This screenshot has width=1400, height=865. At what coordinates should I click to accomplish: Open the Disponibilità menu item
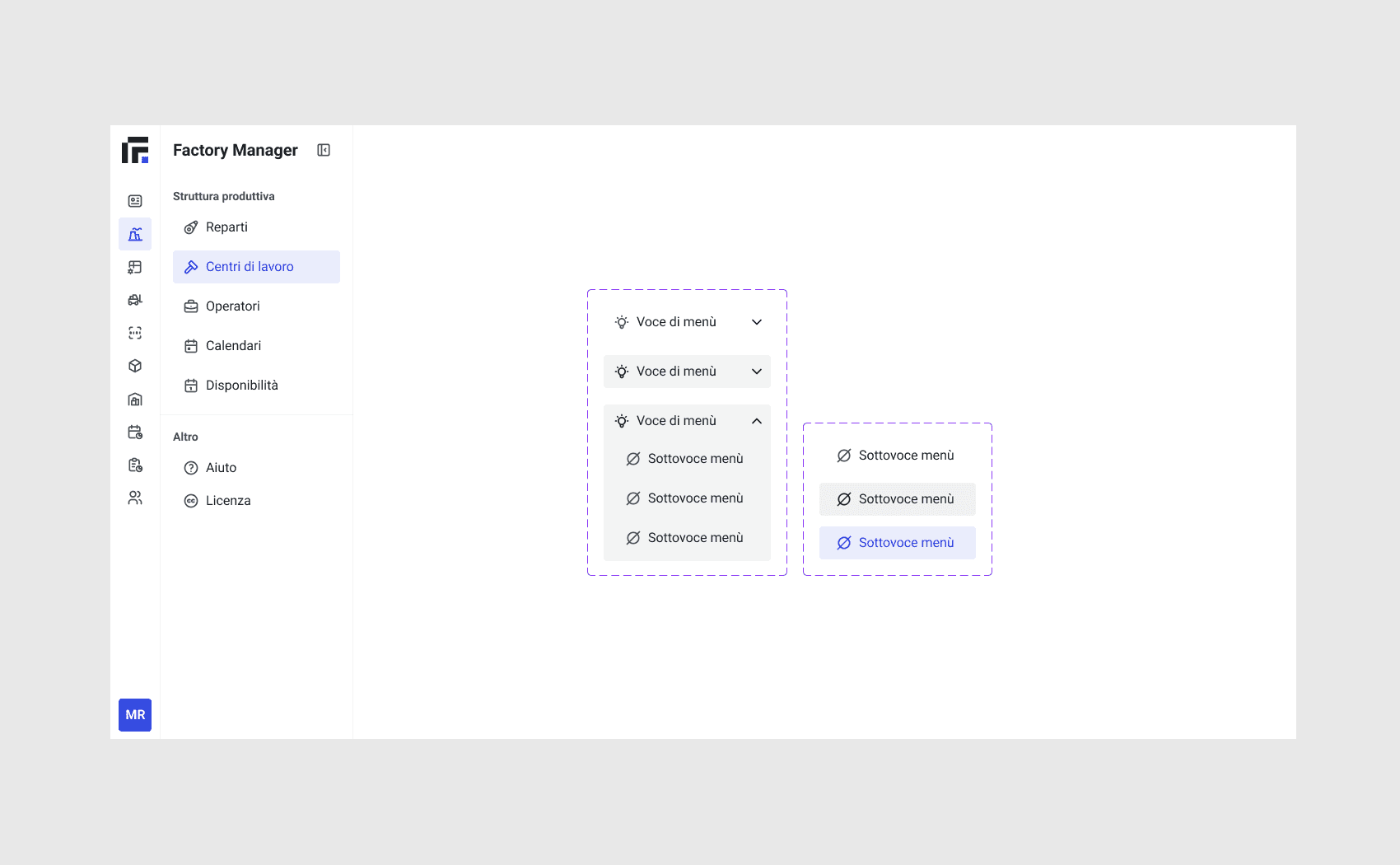(256, 386)
